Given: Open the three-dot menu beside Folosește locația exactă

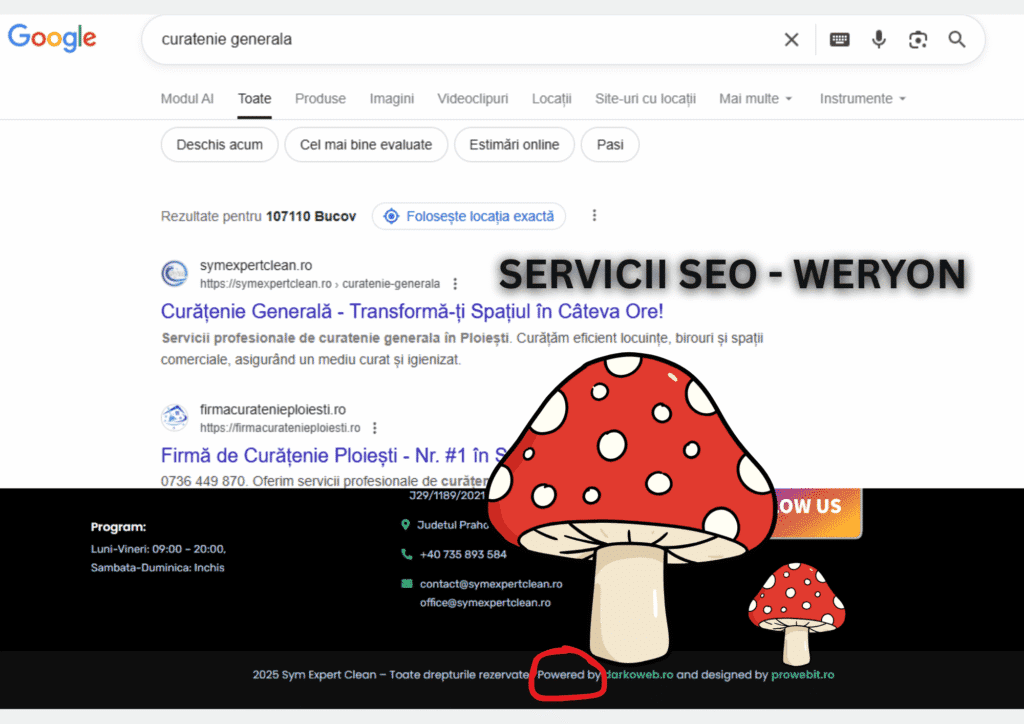Looking at the screenshot, I should tap(594, 215).
